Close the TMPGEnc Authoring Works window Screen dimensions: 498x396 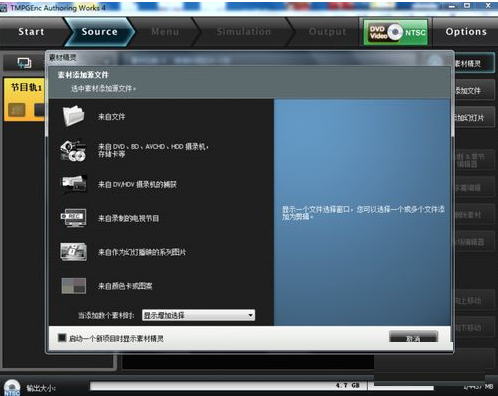point(488,6)
